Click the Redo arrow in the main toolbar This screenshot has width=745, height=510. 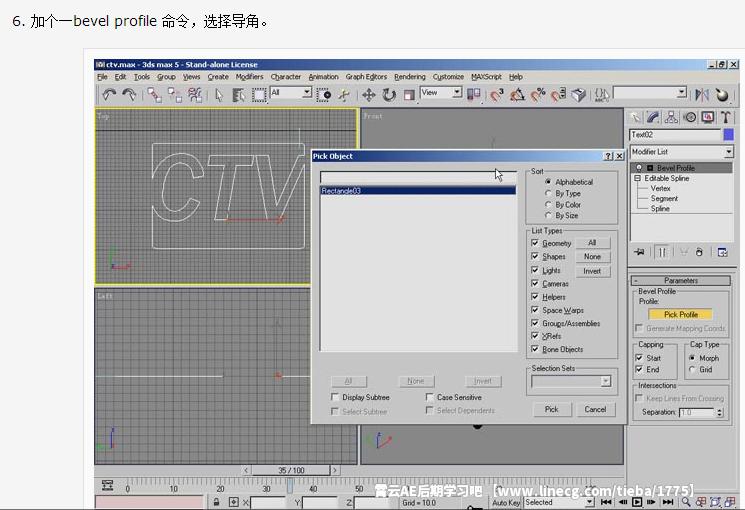pyautogui.click(x=129, y=95)
